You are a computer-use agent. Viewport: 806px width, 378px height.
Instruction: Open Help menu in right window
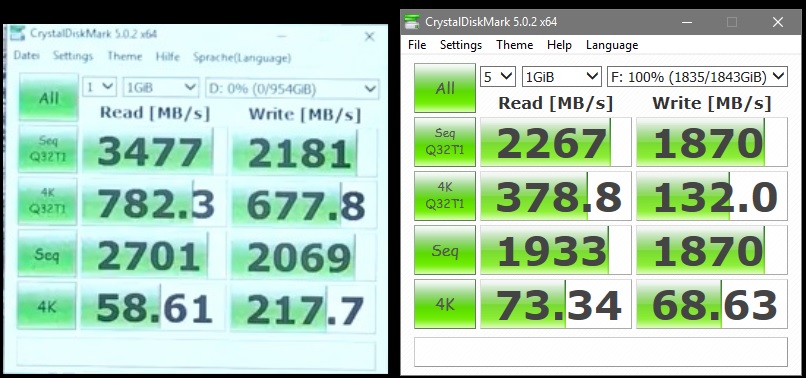pos(559,45)
